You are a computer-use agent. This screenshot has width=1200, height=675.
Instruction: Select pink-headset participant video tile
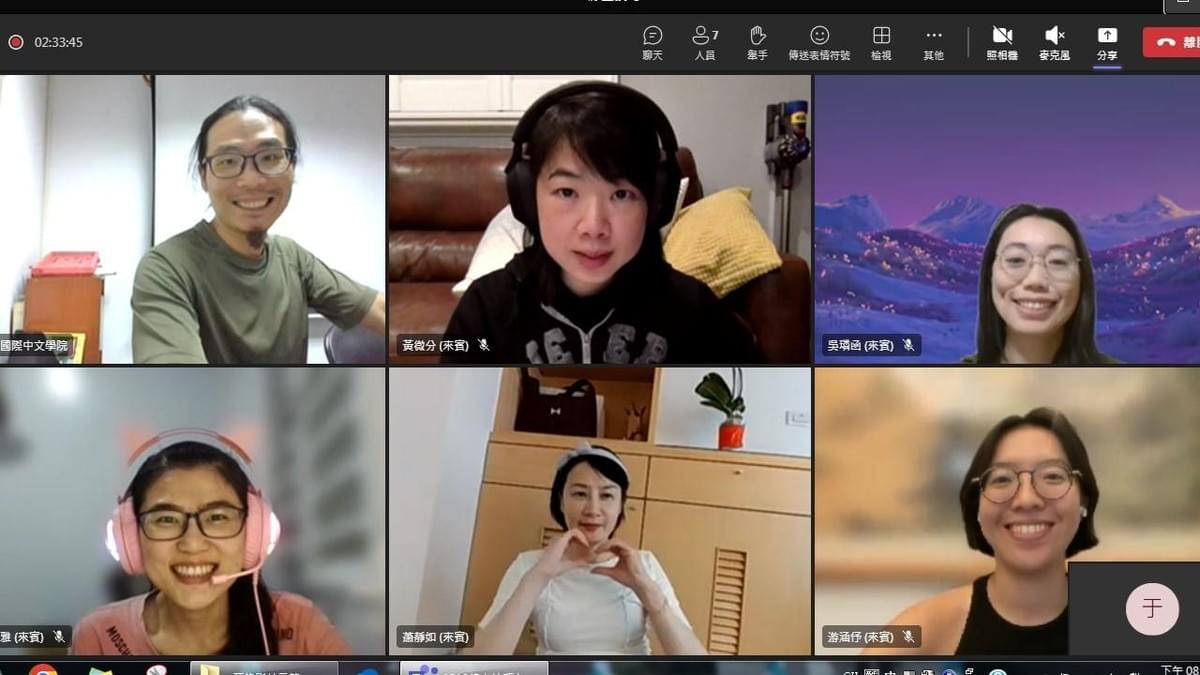pyautogui.click(x=192, y=511)
